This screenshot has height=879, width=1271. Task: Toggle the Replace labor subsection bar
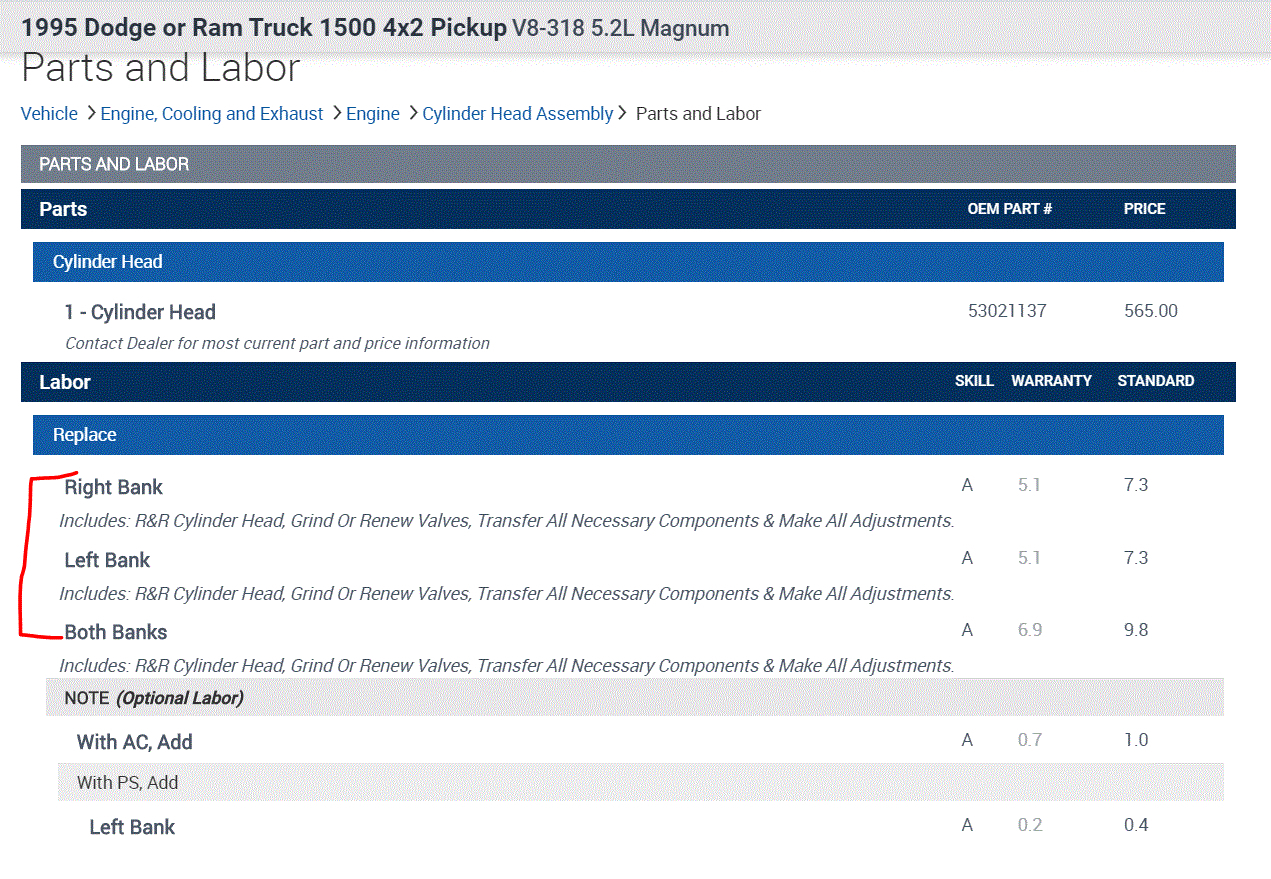pos(85,435)
